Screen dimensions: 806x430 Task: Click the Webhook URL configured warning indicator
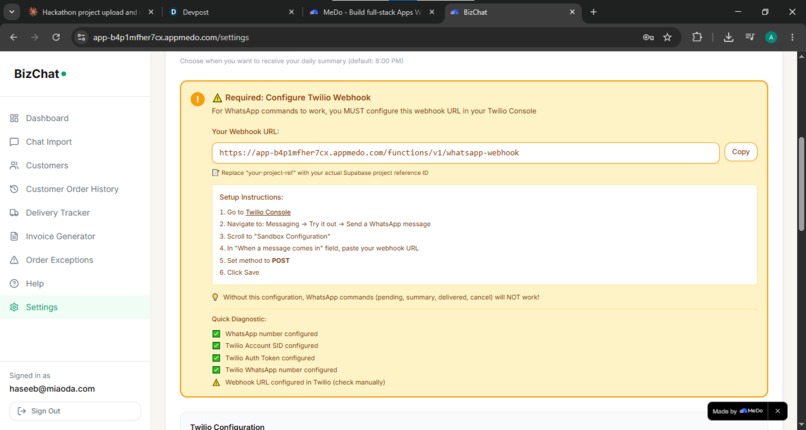tap(216, 382)
